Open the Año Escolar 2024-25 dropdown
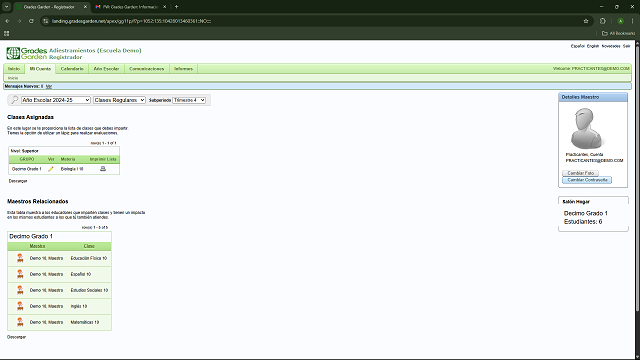 [56, 100]
